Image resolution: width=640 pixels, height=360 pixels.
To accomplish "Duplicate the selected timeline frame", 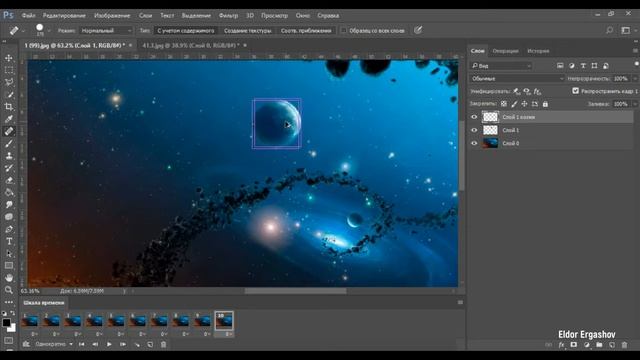I will click(x=150, y=344).
